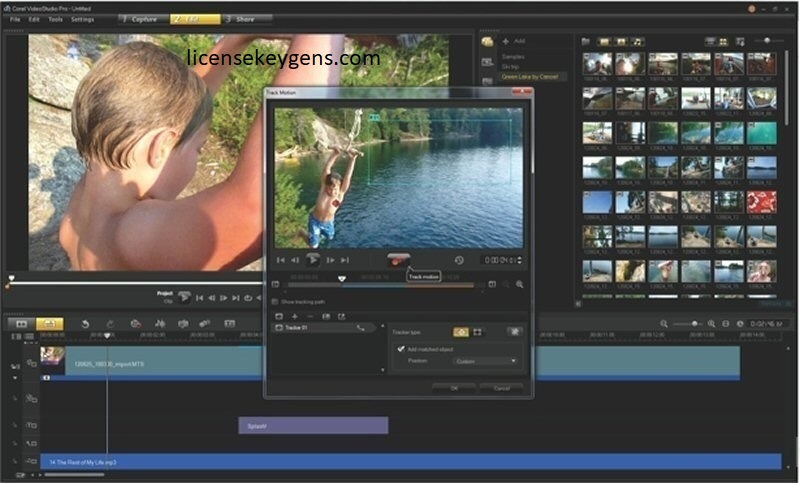
Task: Click the music track icon
Action: coord(31,461)
